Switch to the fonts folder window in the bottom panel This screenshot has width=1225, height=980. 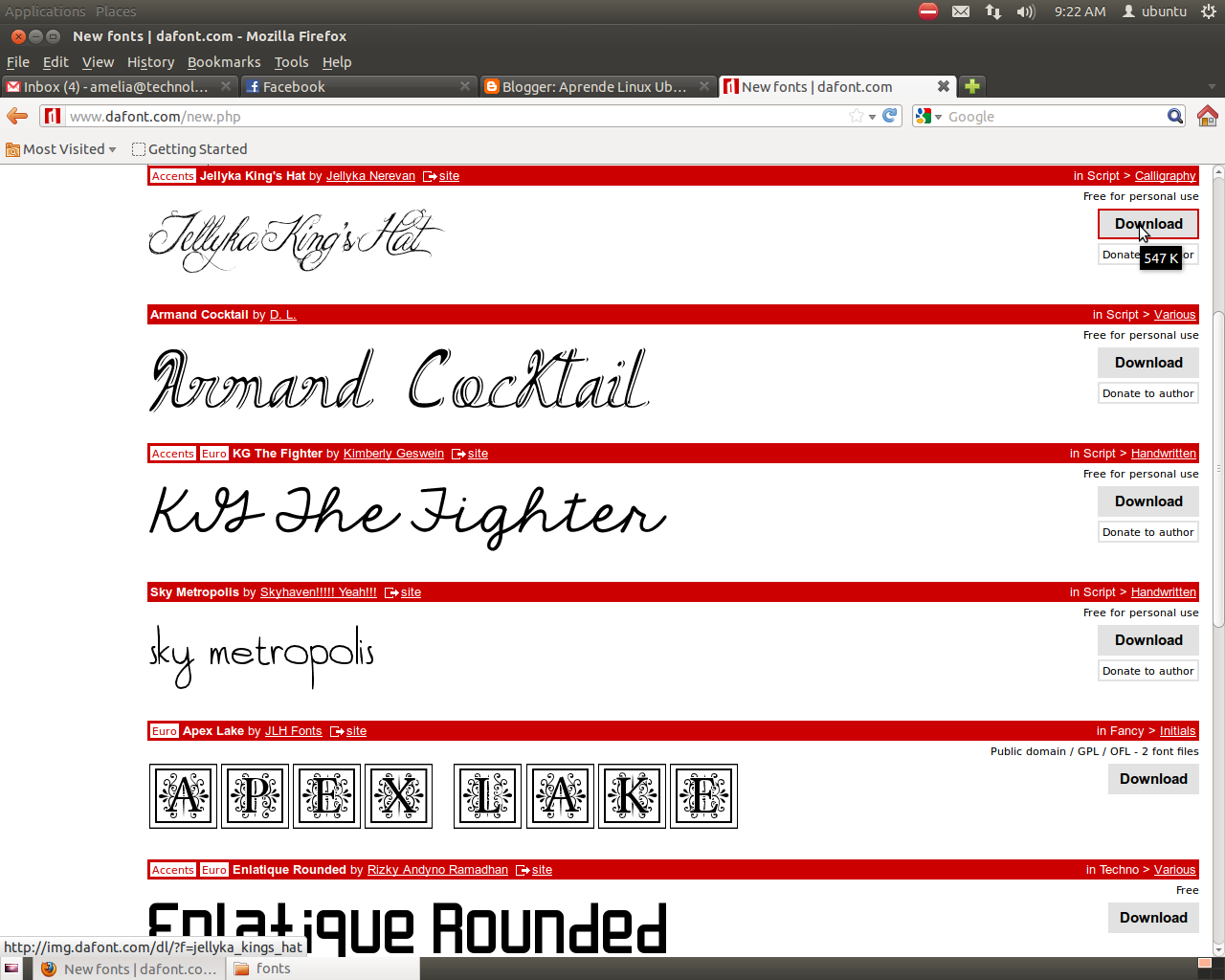(x=323, y=969)
